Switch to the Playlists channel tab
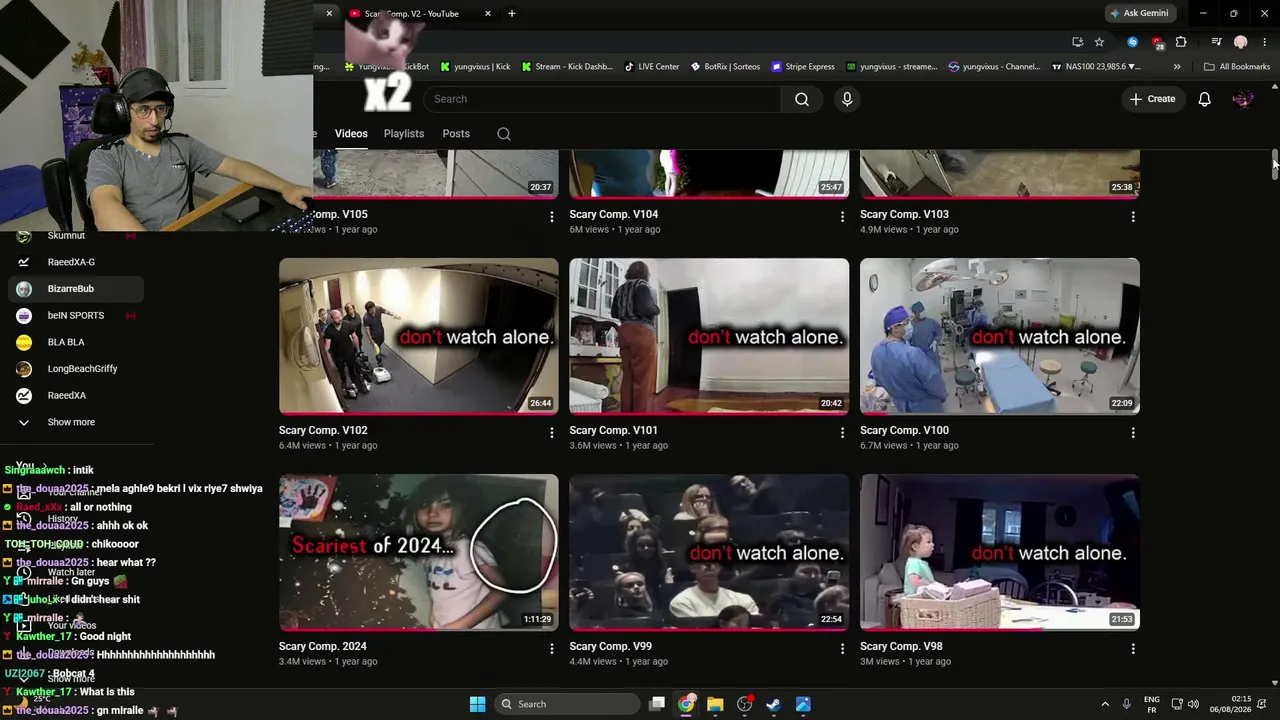The width and height of the screenshot is (1280, 720). pyautogui.click(x=404, y=134)
